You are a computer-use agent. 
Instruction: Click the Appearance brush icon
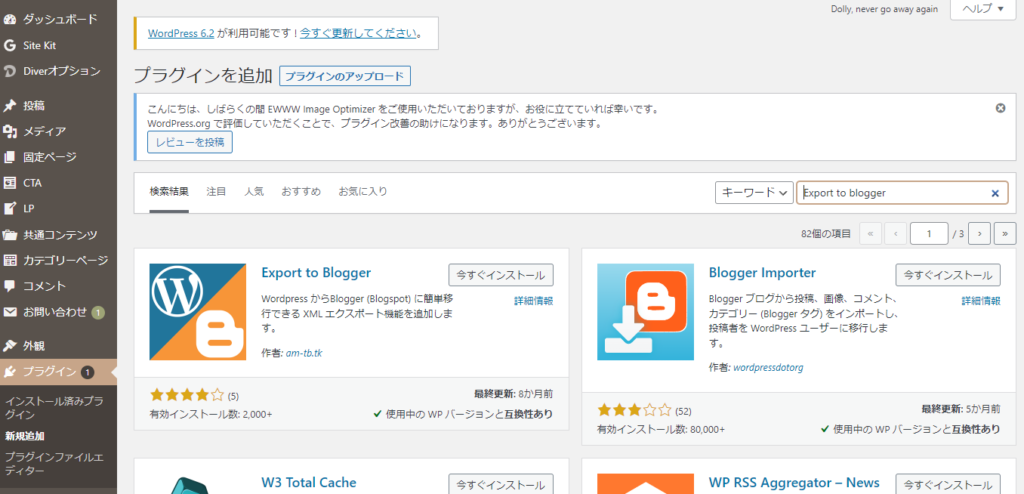(x=10, y=346)
